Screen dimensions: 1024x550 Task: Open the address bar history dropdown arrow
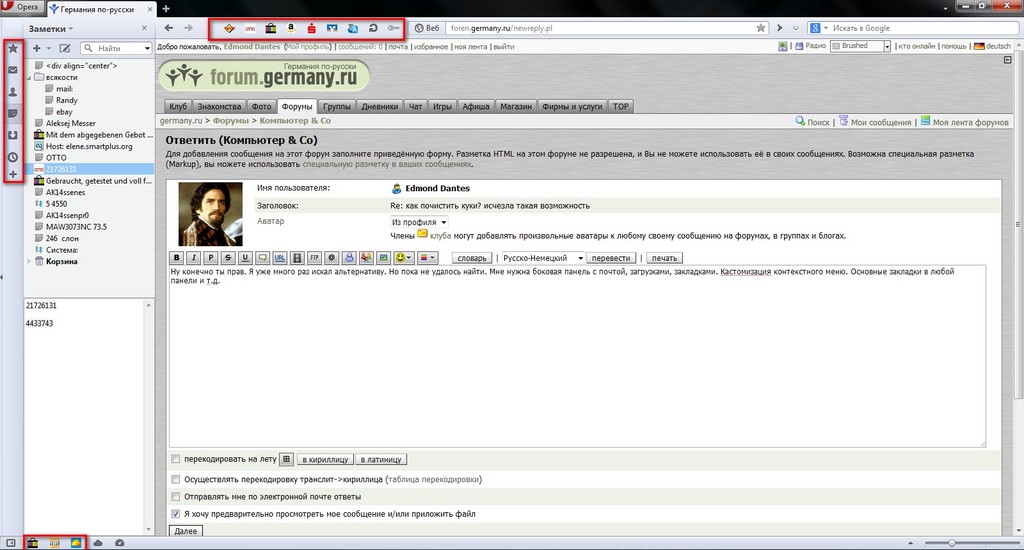[x=795, y=28]
